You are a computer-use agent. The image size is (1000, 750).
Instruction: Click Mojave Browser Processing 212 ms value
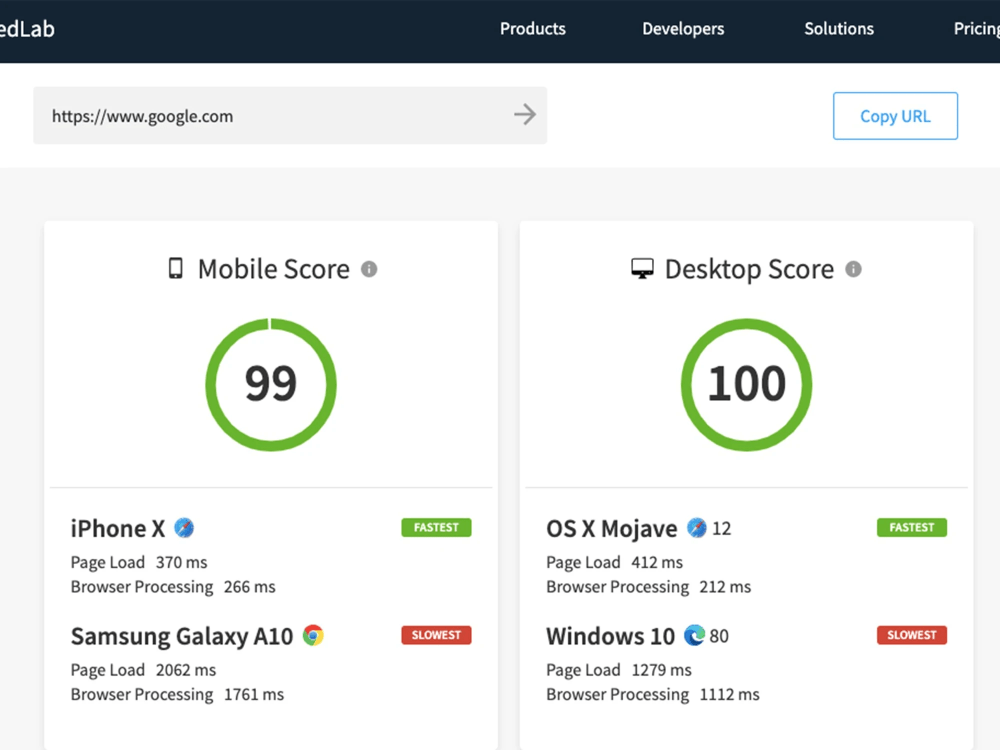click(725, 587)
